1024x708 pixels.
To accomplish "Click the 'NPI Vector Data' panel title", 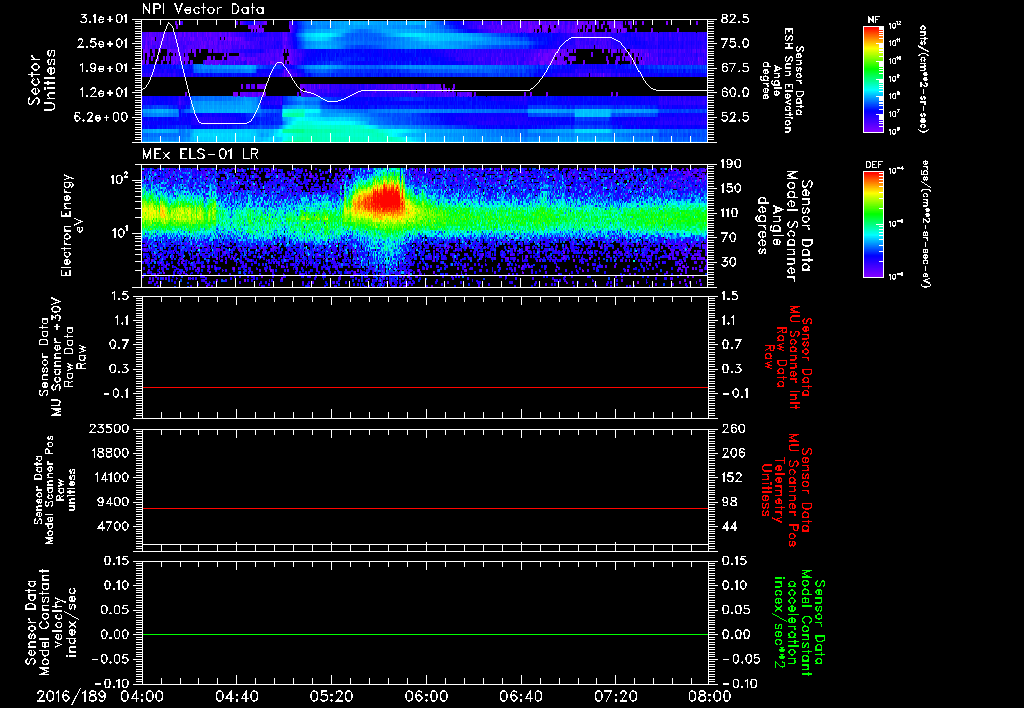I will 204,9.
